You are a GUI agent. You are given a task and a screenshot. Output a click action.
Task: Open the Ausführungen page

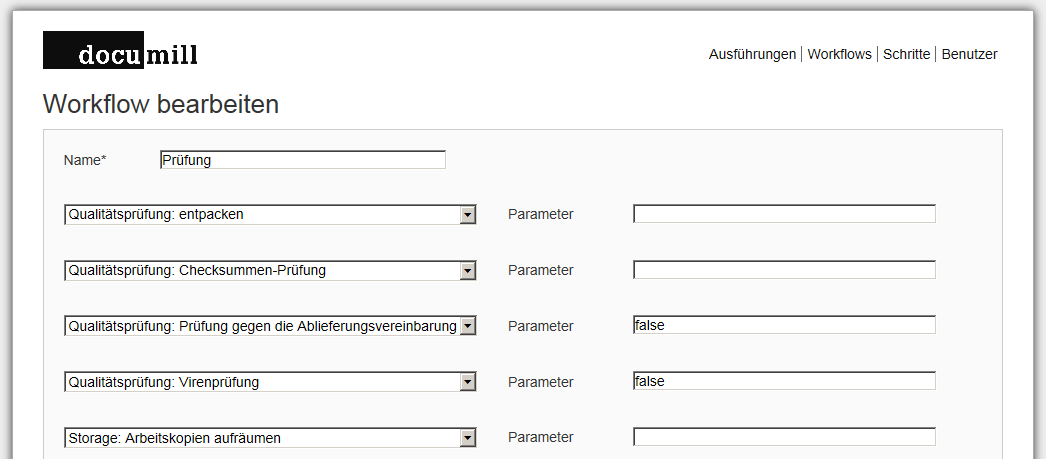pyautogui.click(x=752, y=54)
